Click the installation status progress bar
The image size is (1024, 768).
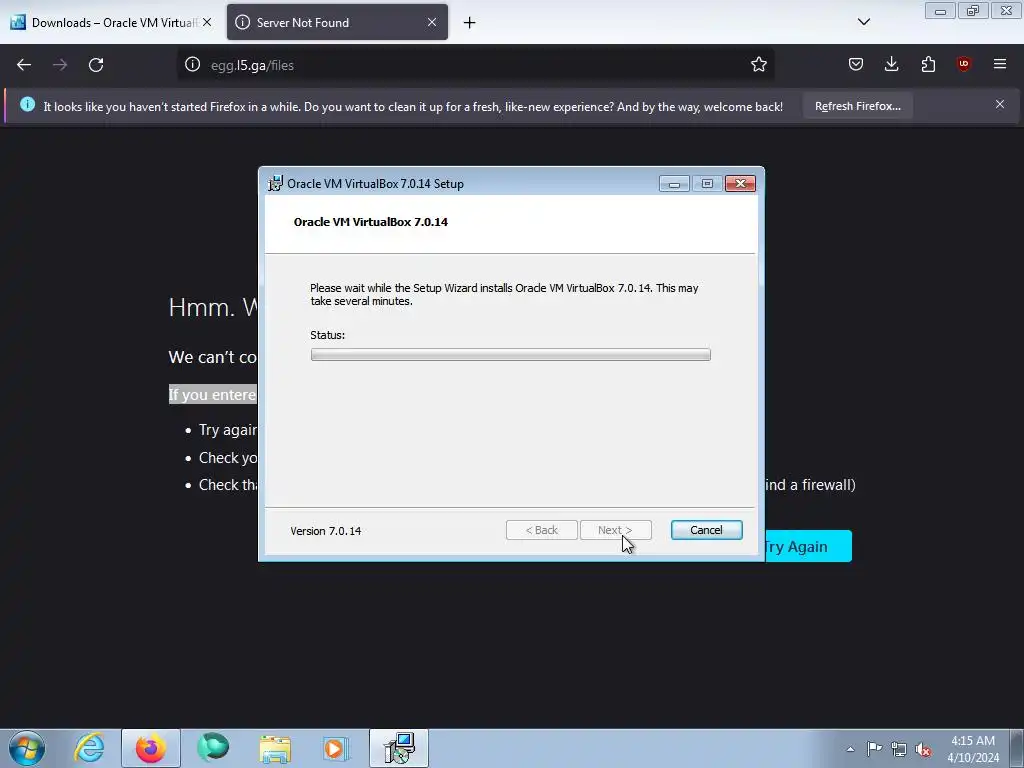(510, 355)
